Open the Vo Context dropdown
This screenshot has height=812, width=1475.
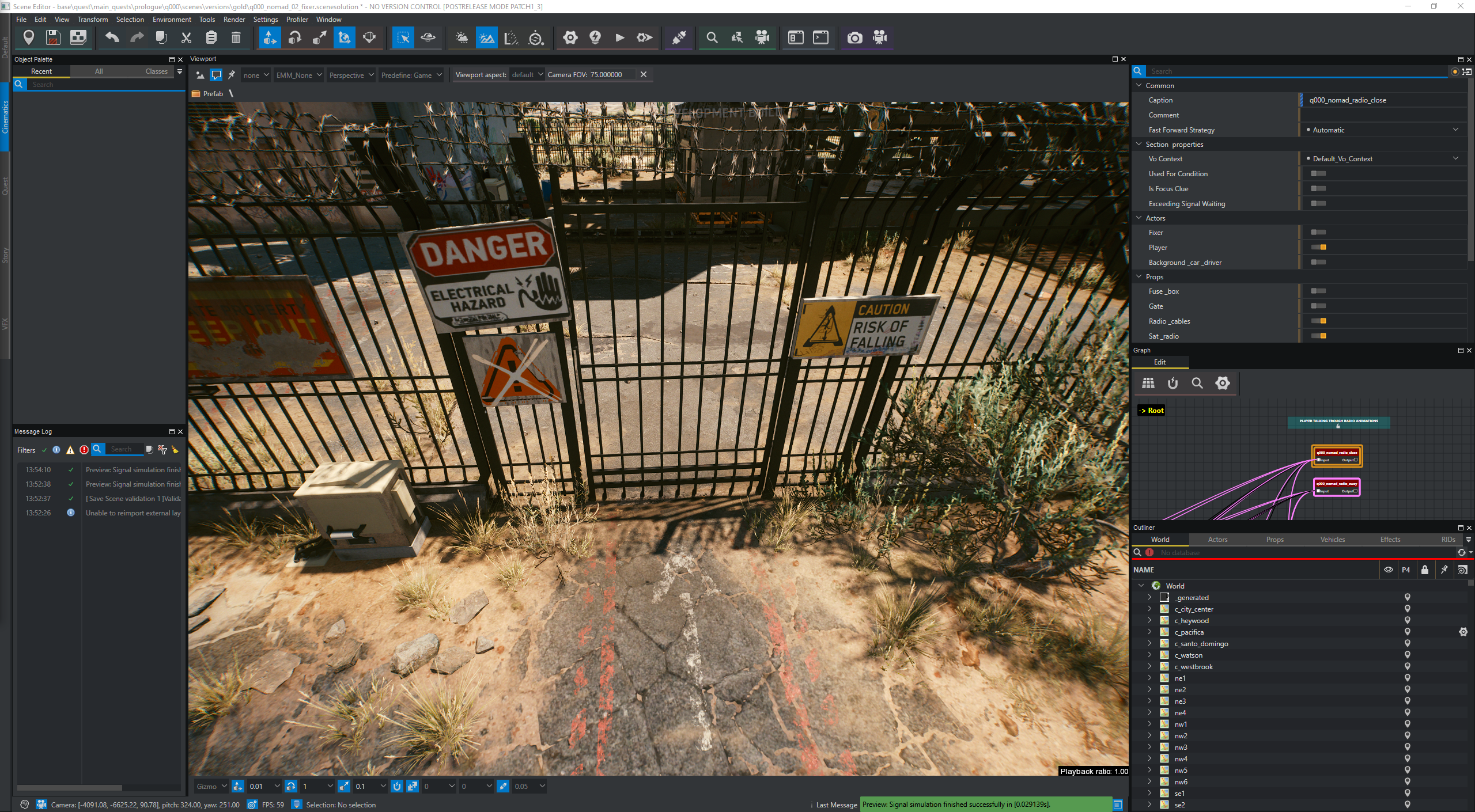(1383, 158)
